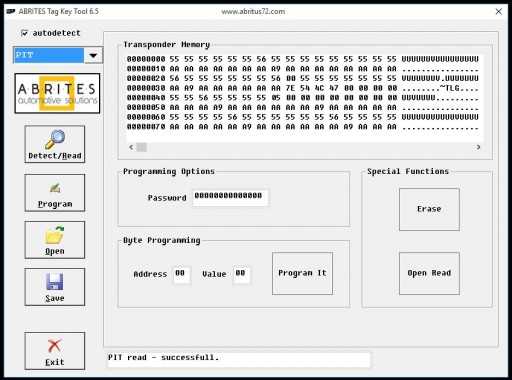Click the 'Value' label text
Image resolution: width=512 pixels, height=380 pixels.
click(214, 274)
